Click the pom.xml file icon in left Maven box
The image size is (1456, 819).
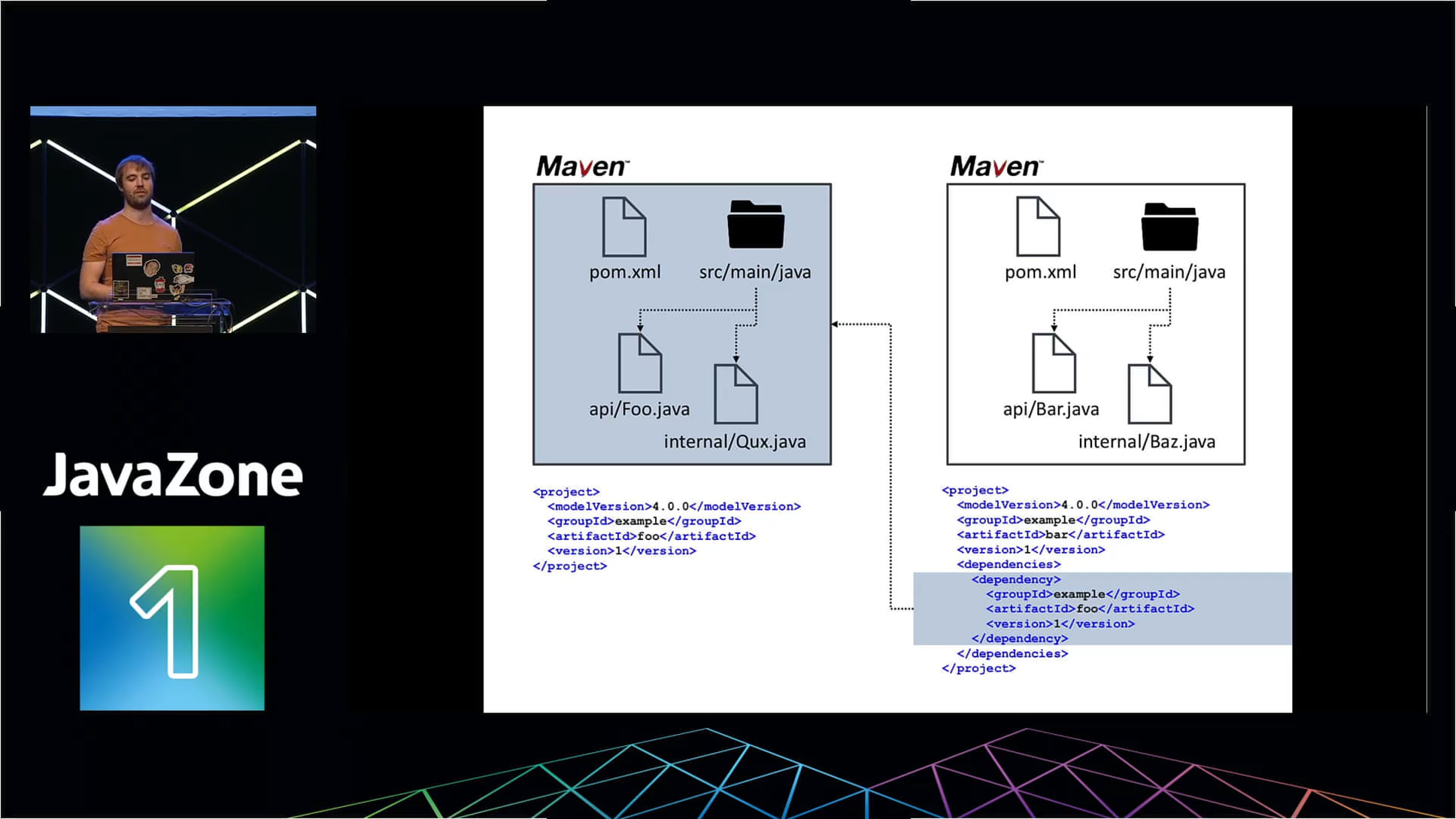[x=624, y=227]
